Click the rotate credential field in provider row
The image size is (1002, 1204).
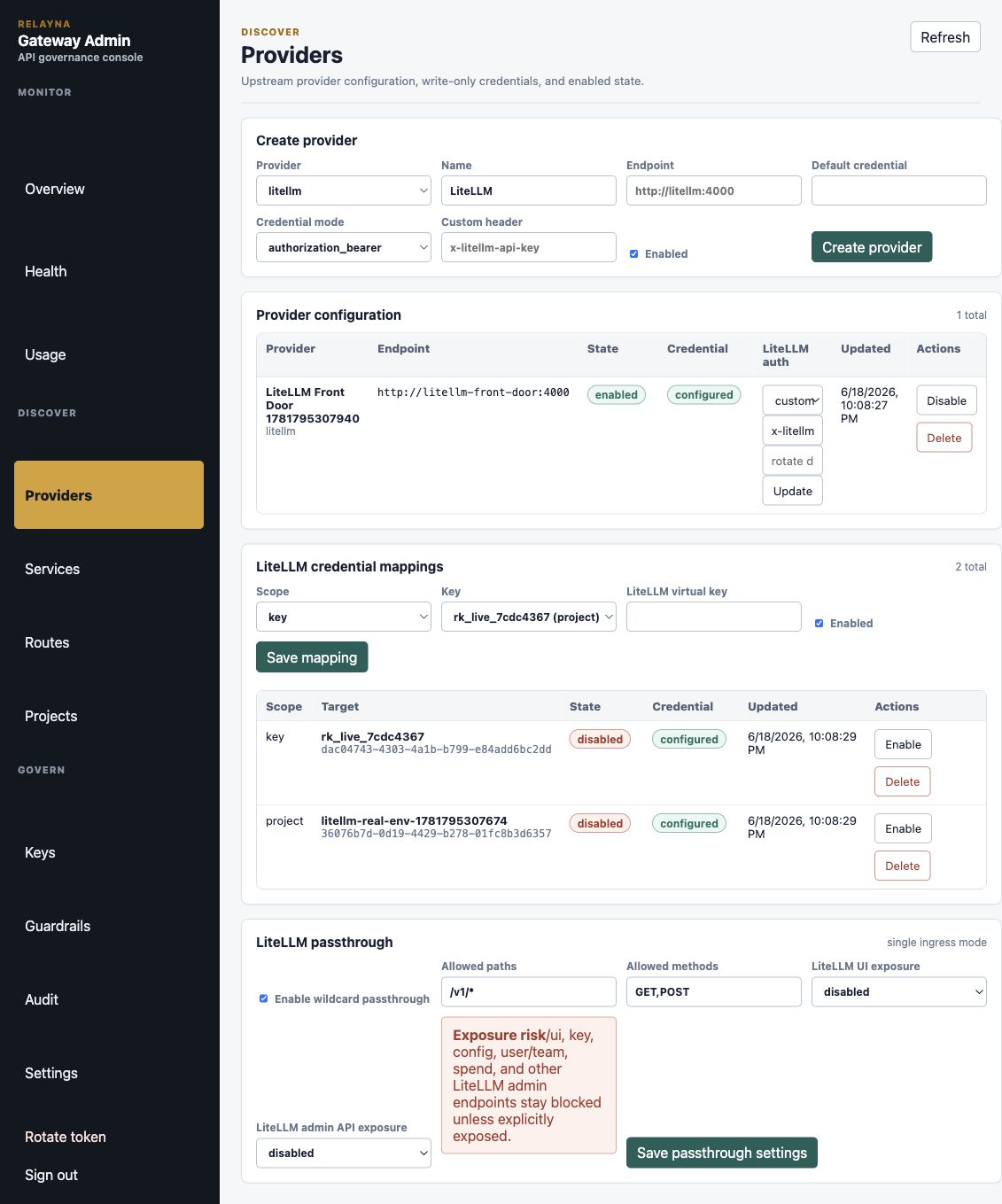click(793, 461)
